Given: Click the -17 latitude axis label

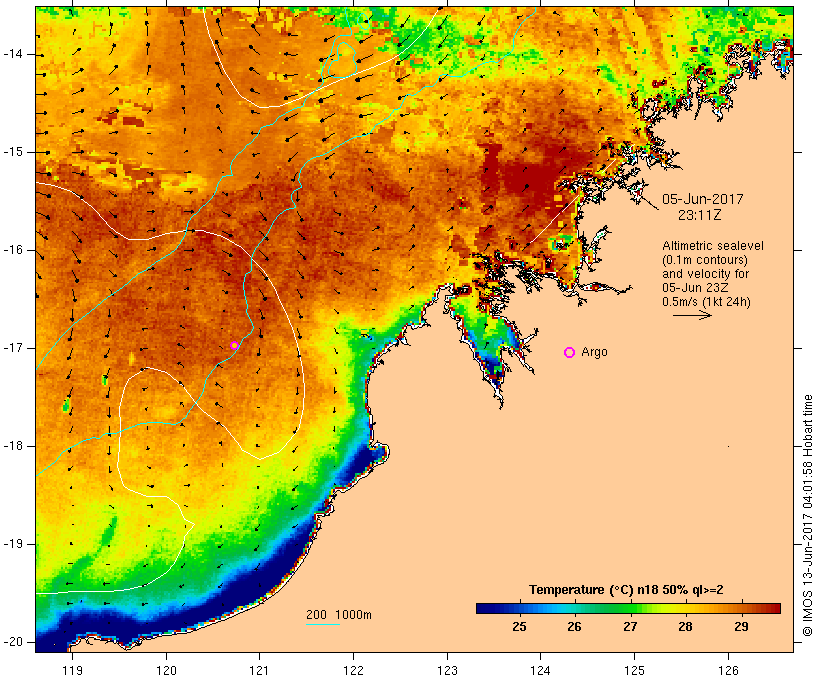Looking at the screenshot, I should point(13,348).
